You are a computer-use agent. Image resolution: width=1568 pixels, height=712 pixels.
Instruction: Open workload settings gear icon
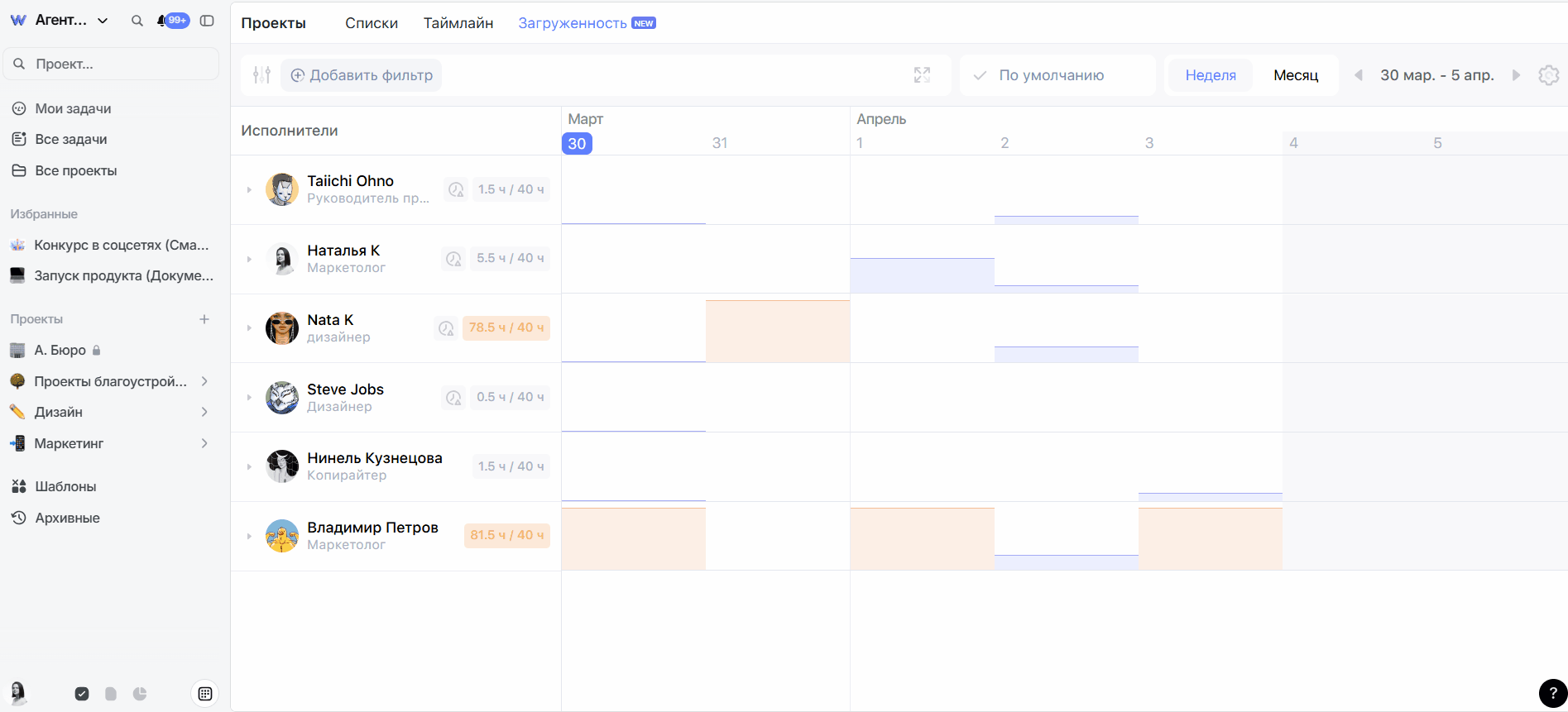[x=1548, y=75]
